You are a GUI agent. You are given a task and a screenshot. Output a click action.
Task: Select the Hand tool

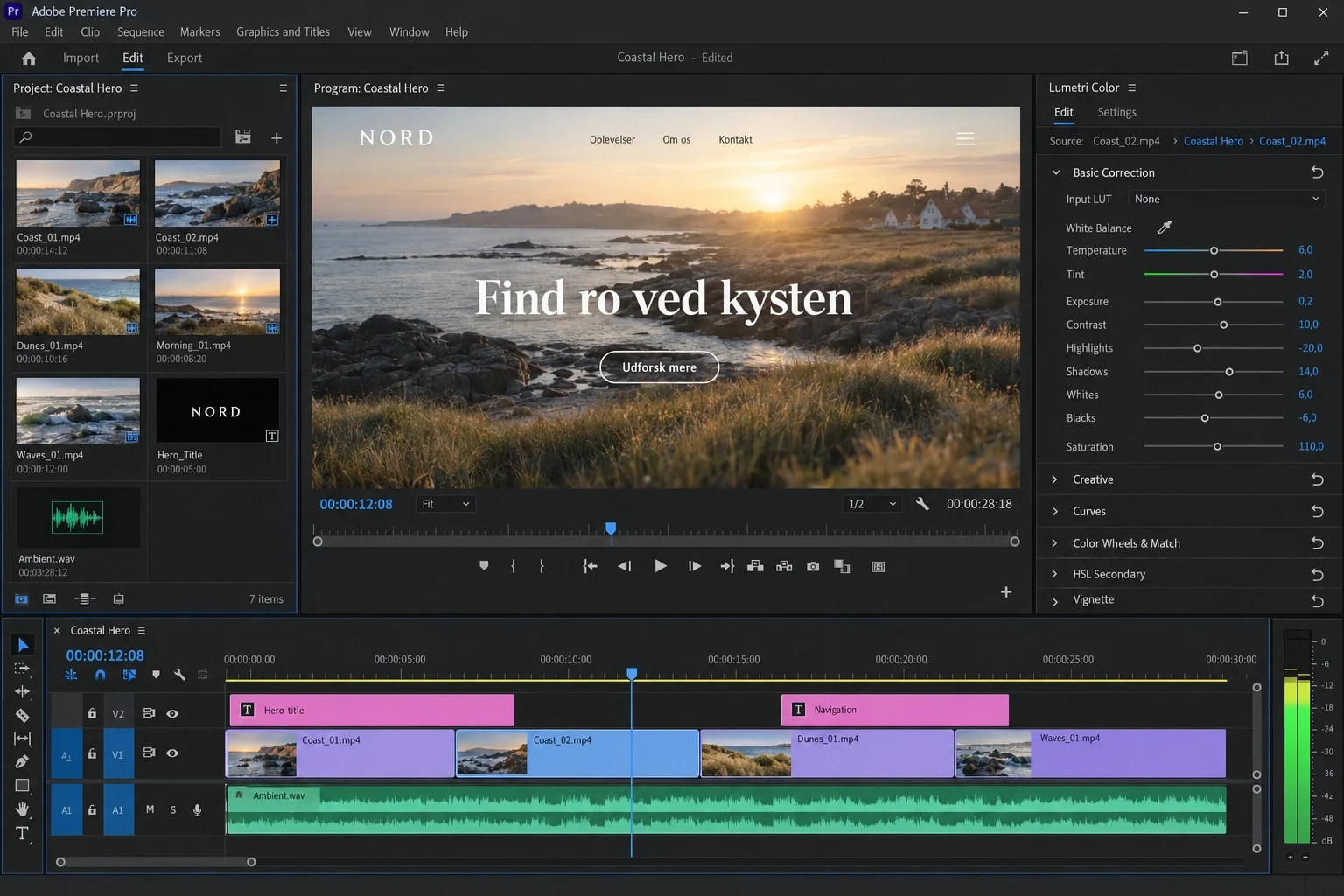(23, 808)
